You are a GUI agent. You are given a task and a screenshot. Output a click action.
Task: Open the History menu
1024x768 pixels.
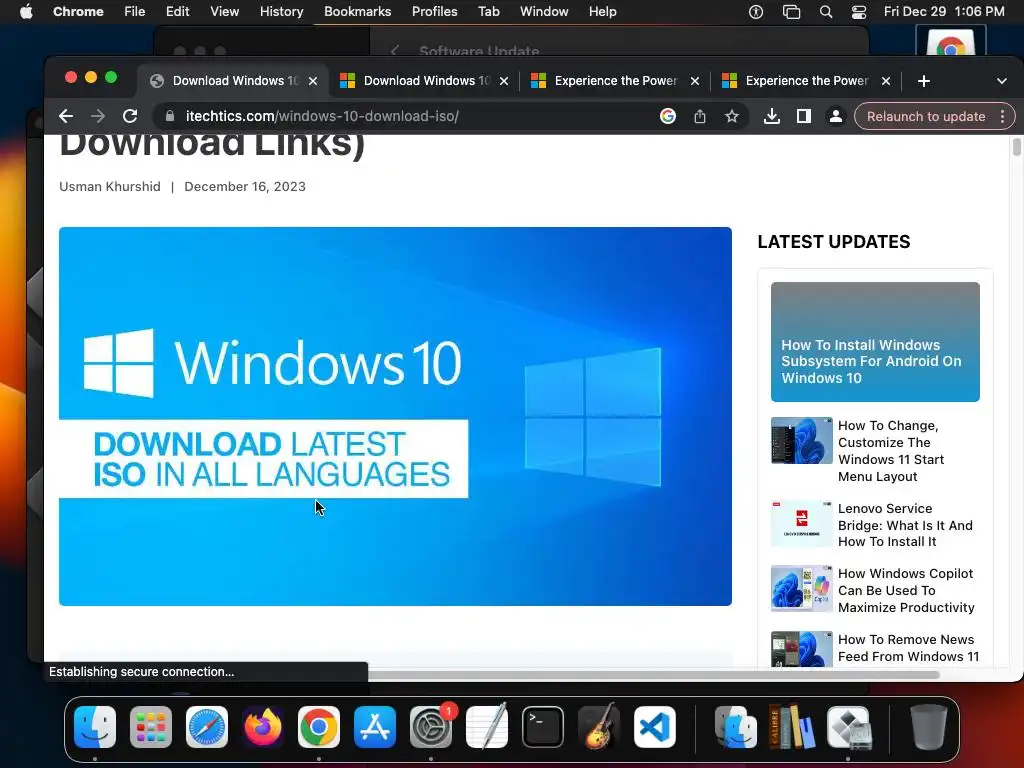click(x=281, y=12)
